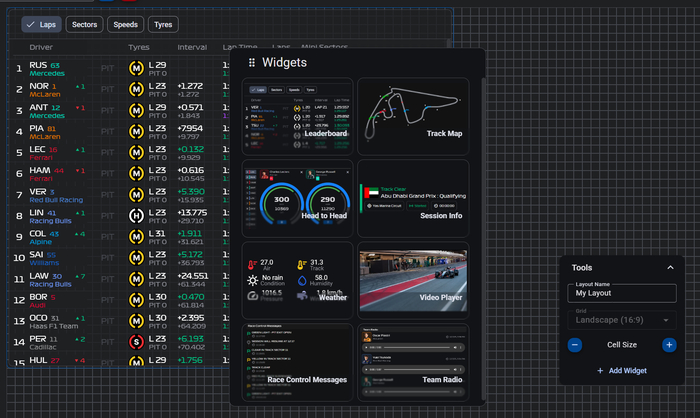Select driver SAI 55 Williams name
Screen dimensions: 700x418
[x=44, y=258]
